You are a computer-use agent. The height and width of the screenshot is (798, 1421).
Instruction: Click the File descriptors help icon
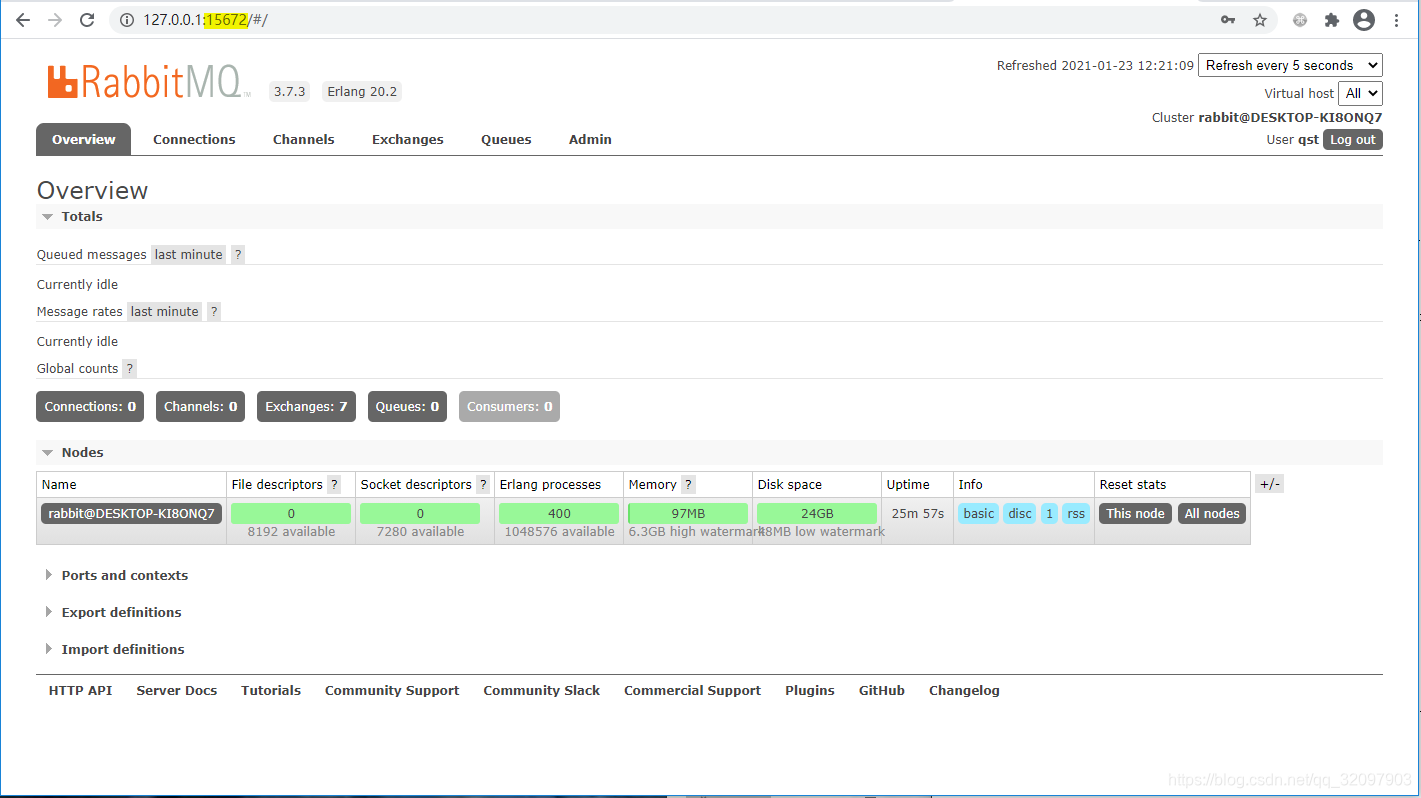pyautogui.click(x=334, y=485)
